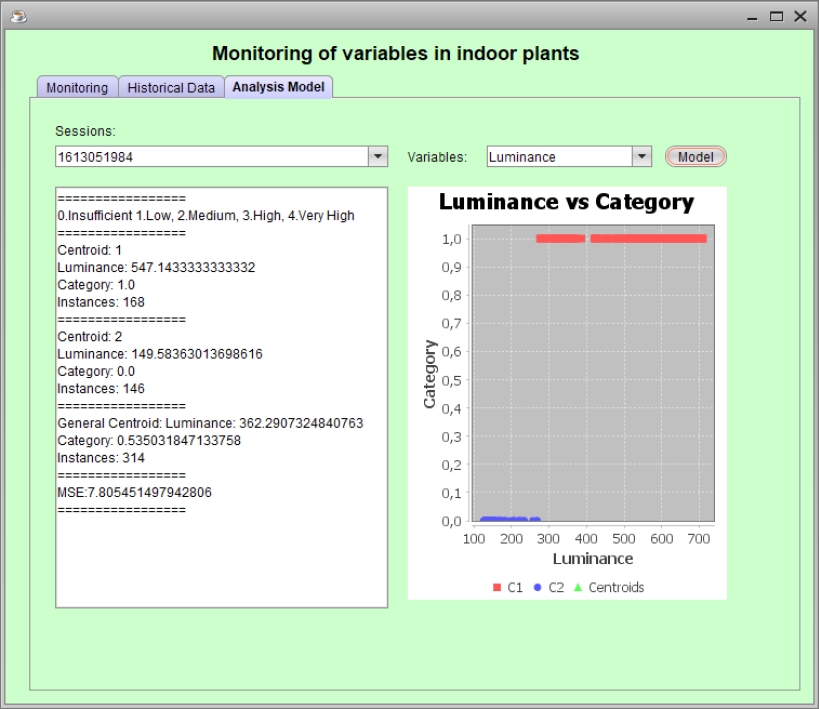This screenshot has width=819, height=709.
Task: Expand the Sessions dropdown arrow
Action: click(x=378, y=157)
